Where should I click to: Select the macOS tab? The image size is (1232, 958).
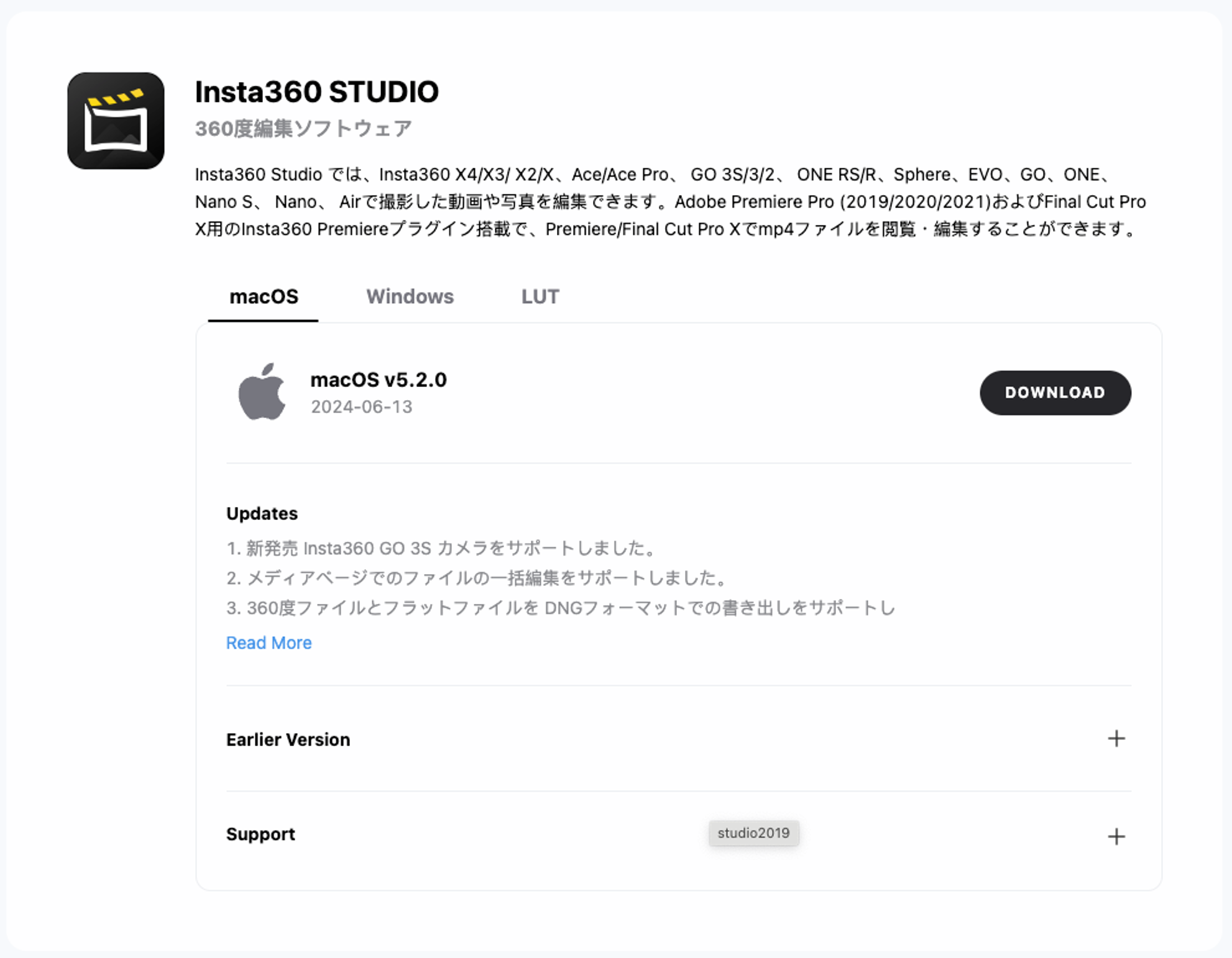tap(264, 296)
